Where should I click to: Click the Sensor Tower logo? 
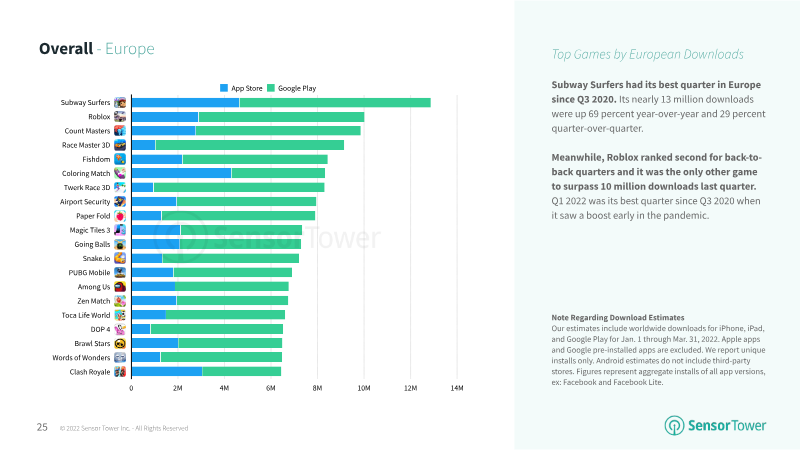pos(715,425)
